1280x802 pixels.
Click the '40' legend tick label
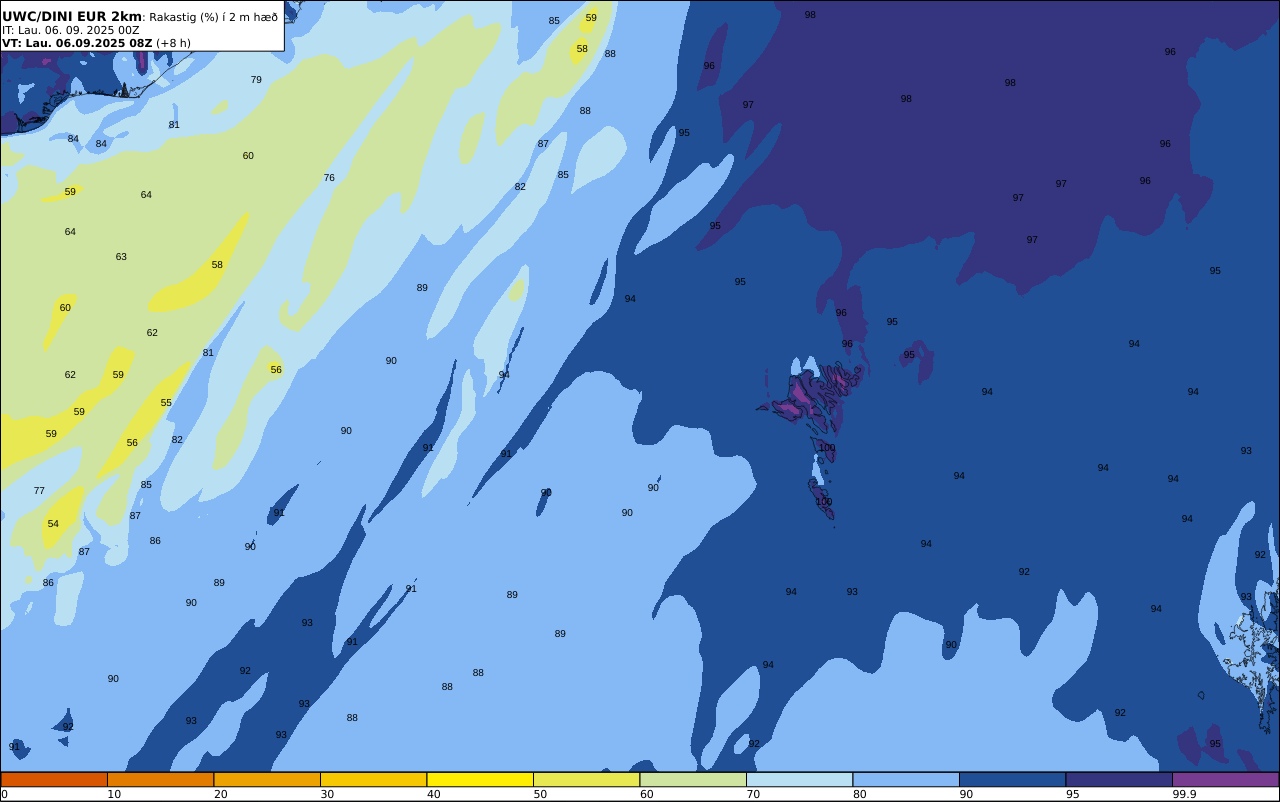pos(434,794)
